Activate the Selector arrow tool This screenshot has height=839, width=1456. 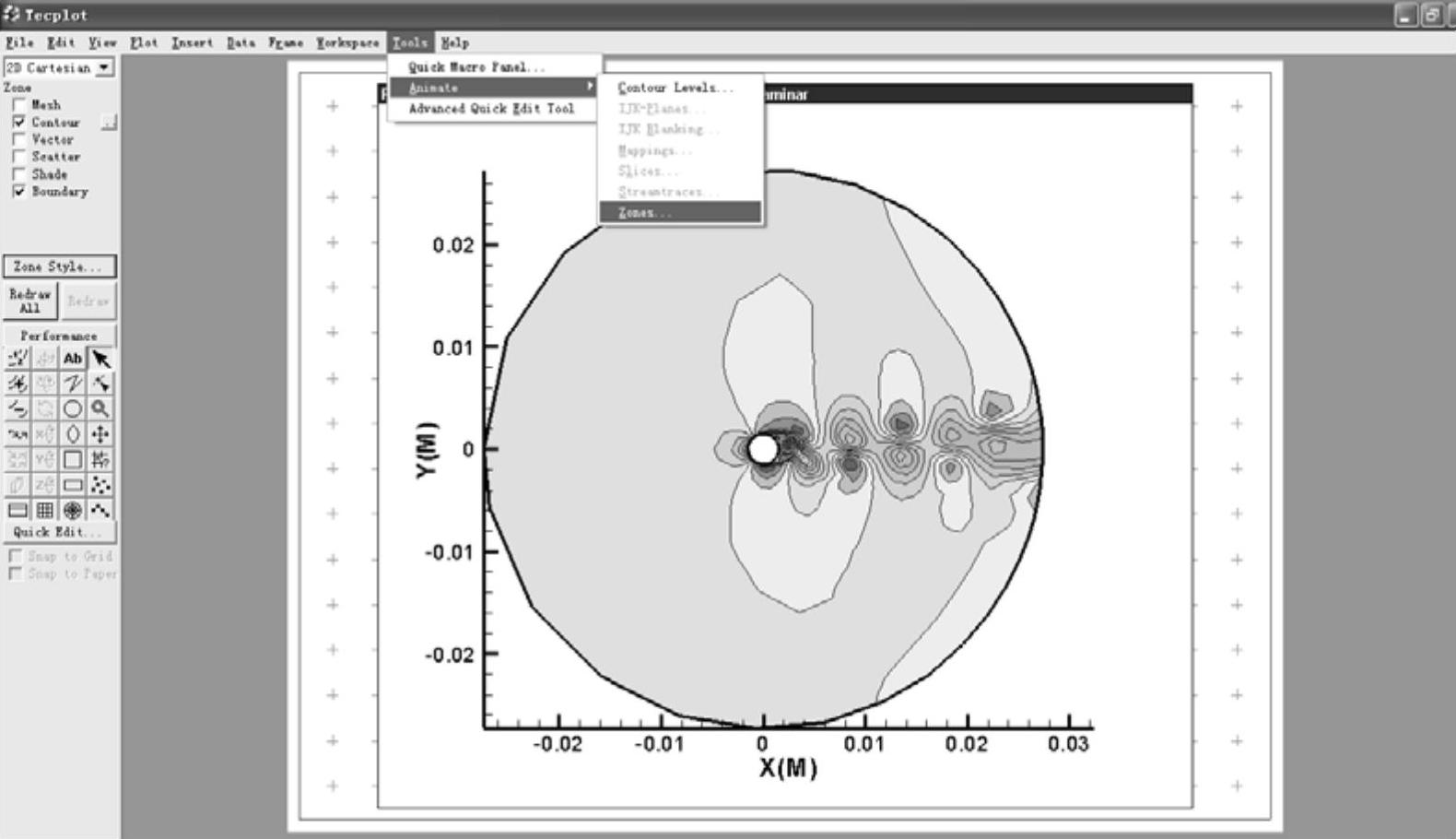point(100,359)
